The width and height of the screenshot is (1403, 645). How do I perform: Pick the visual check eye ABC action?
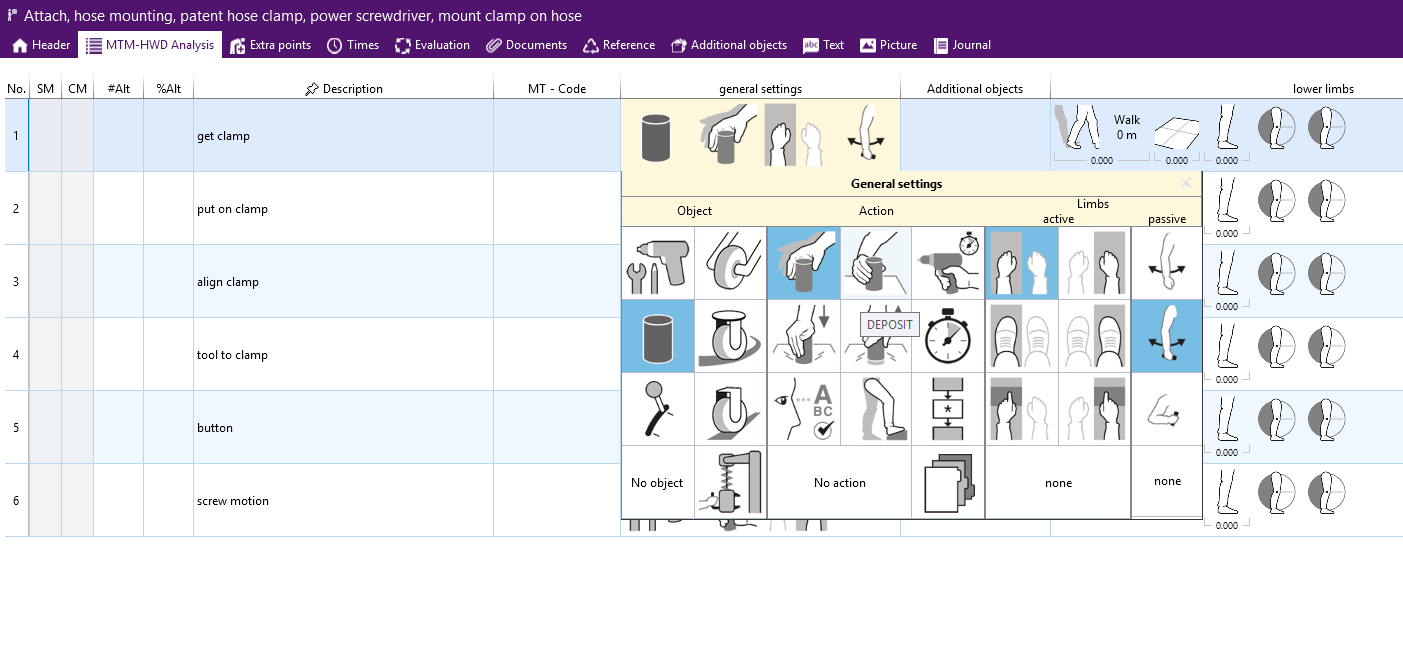click(803, 409)
